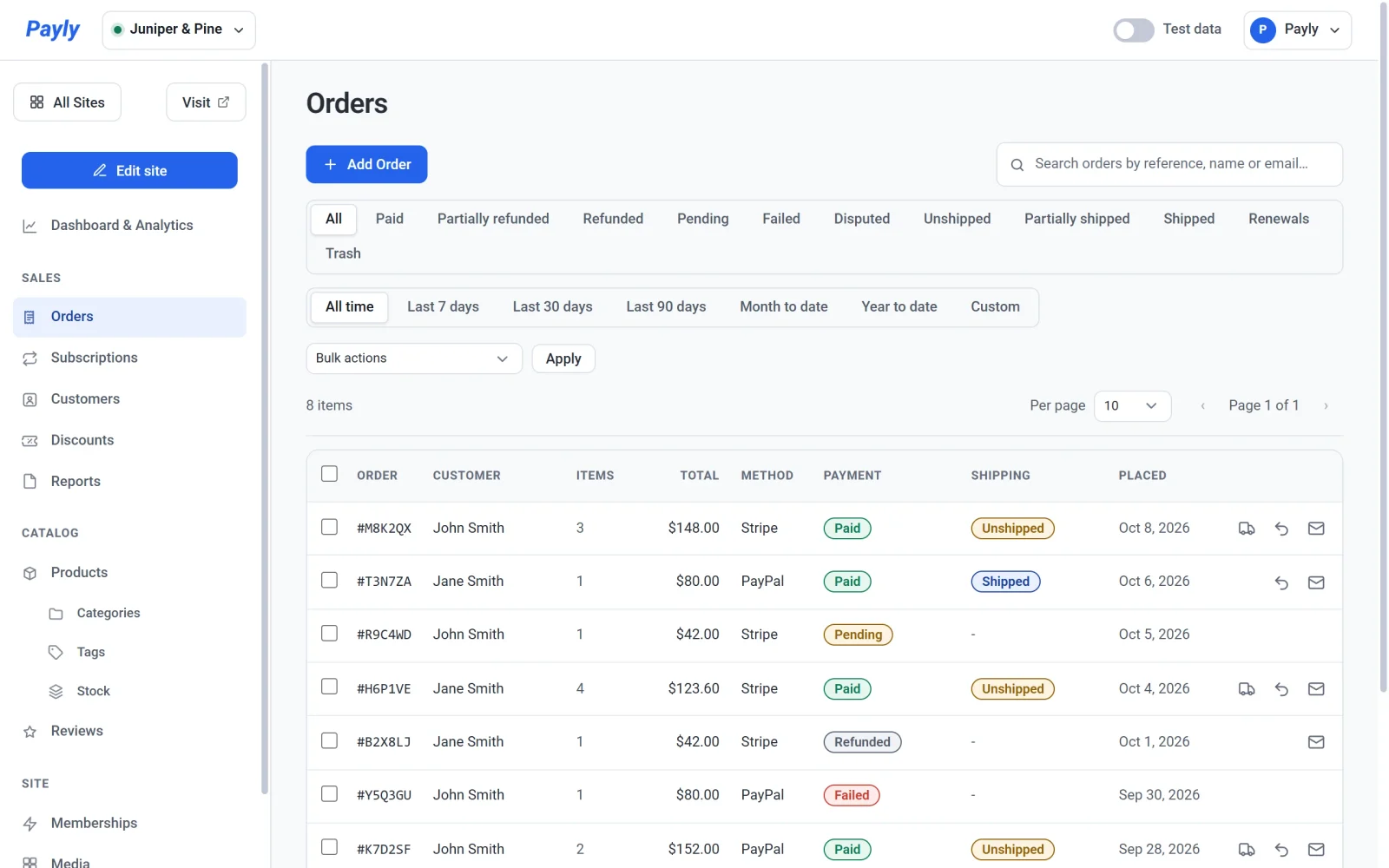Viewport: 1389px width, 868px height.
Task: Expand the Bulk actions dropdown
Action: tap(414, 358)
